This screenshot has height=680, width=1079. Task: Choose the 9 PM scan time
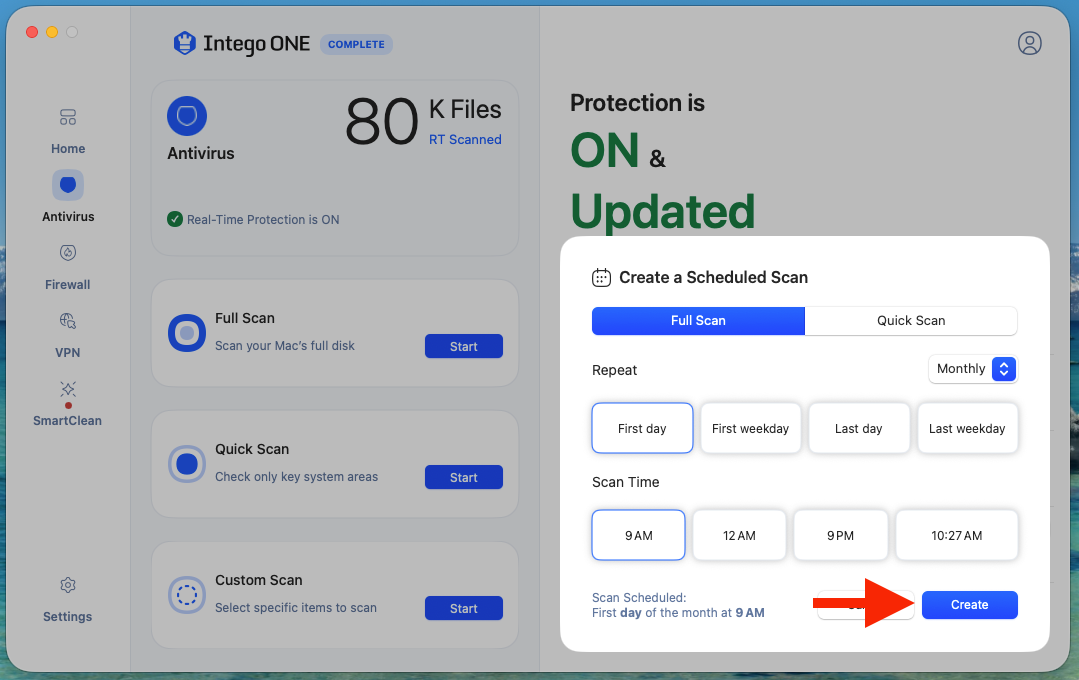(x=840, y=535)
